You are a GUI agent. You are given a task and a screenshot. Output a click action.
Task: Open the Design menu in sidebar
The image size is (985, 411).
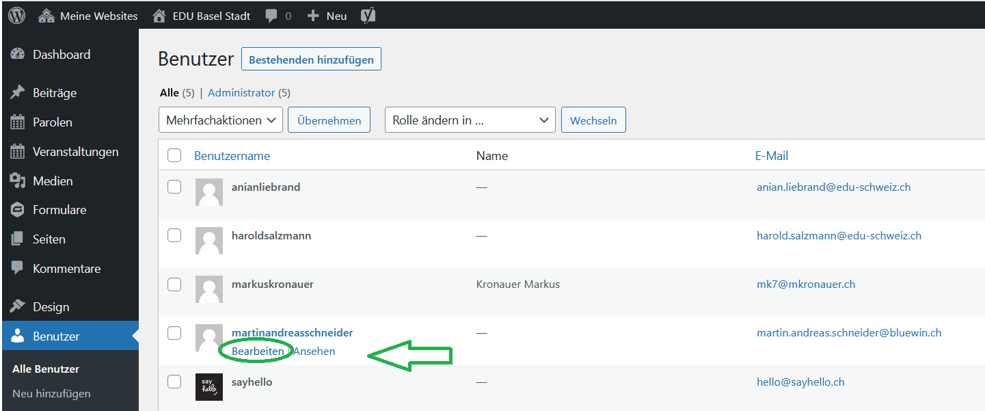pos(51,307)
